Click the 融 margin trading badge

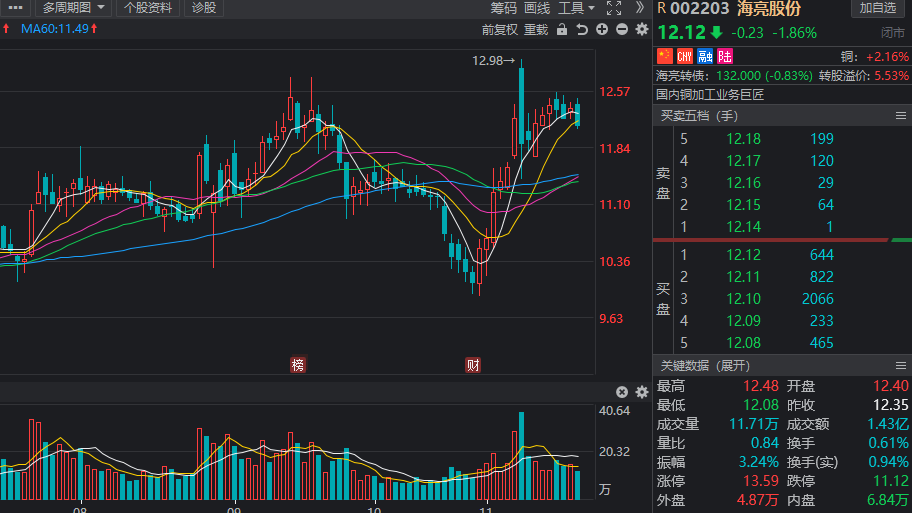tap(705, 56)
